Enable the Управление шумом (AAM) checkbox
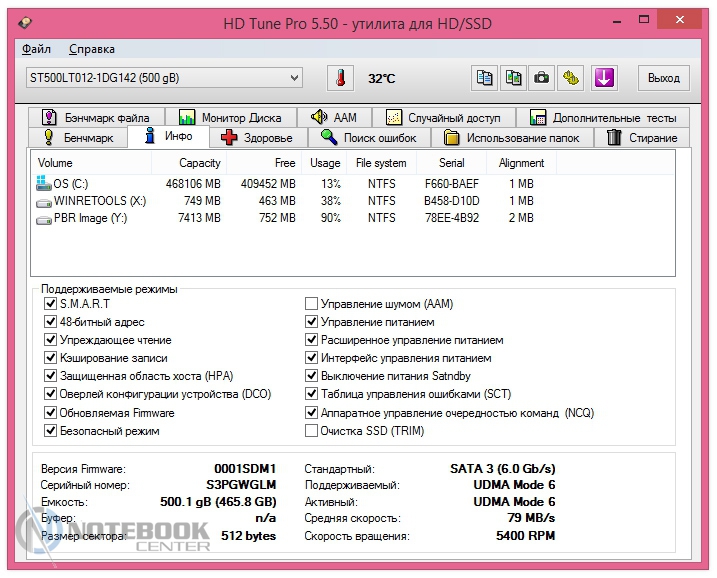 [311, 304]
